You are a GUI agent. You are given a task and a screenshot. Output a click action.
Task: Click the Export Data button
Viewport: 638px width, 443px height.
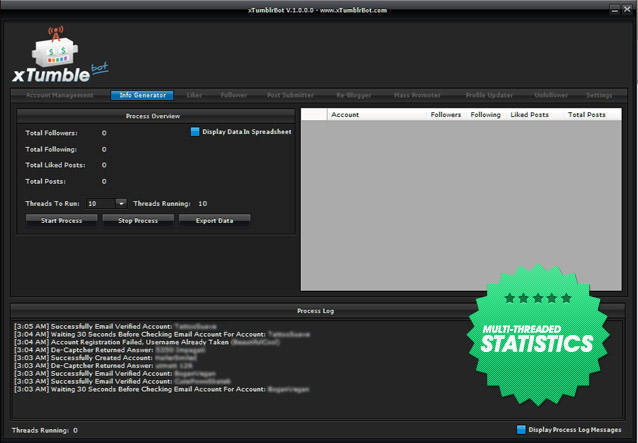pyautogui.click(x=214, y=220)
